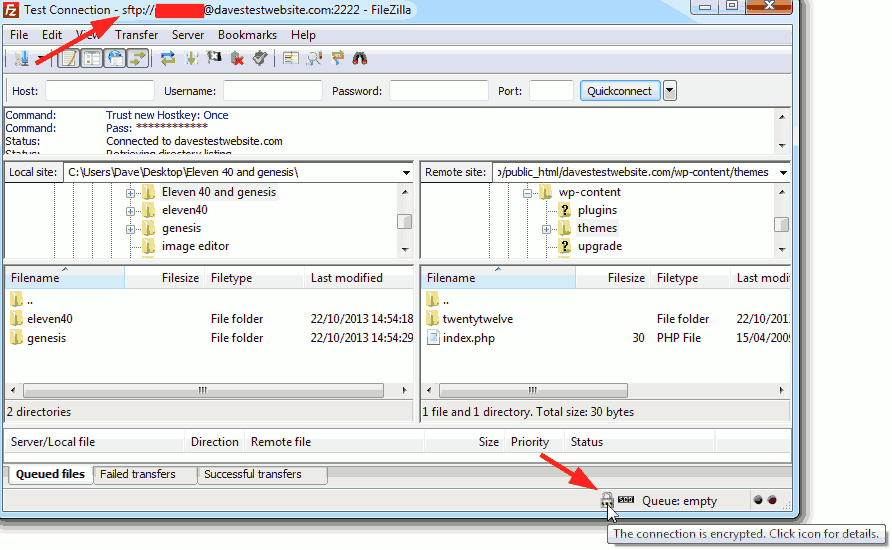Select the plugins folder with question mark
Image resolution: width=892 pixels, height=550 pixels.
pyautogui.click(x=597, y=210)
